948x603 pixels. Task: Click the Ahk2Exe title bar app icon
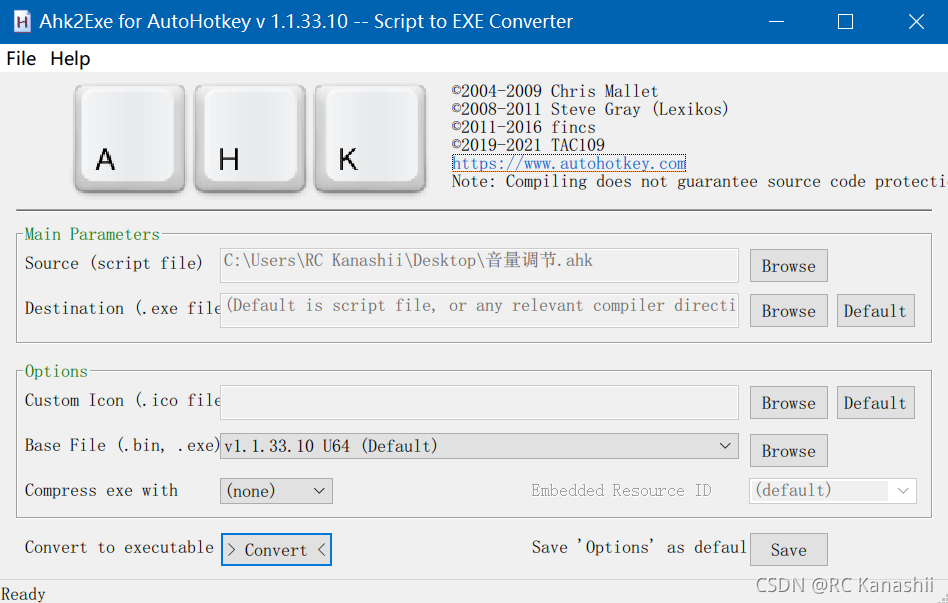click(22, 22)
